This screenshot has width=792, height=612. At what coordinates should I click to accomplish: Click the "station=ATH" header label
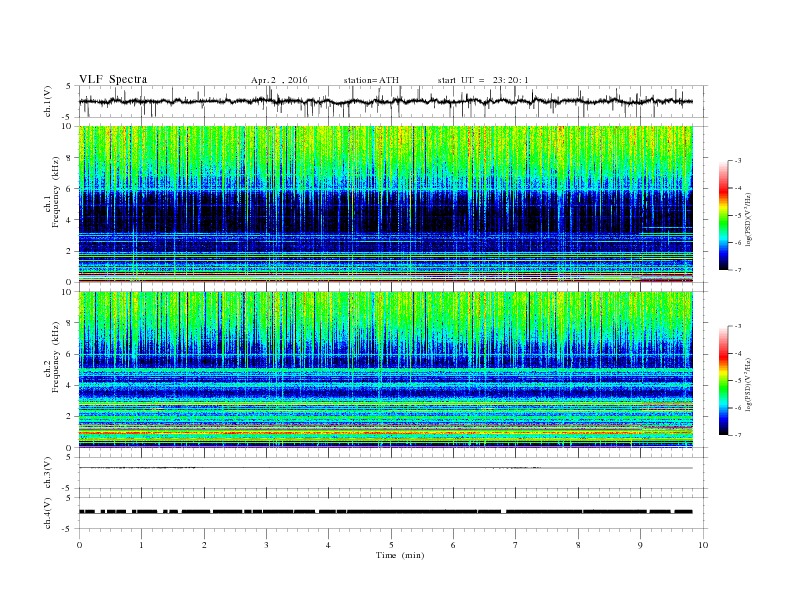pos(371,80)
